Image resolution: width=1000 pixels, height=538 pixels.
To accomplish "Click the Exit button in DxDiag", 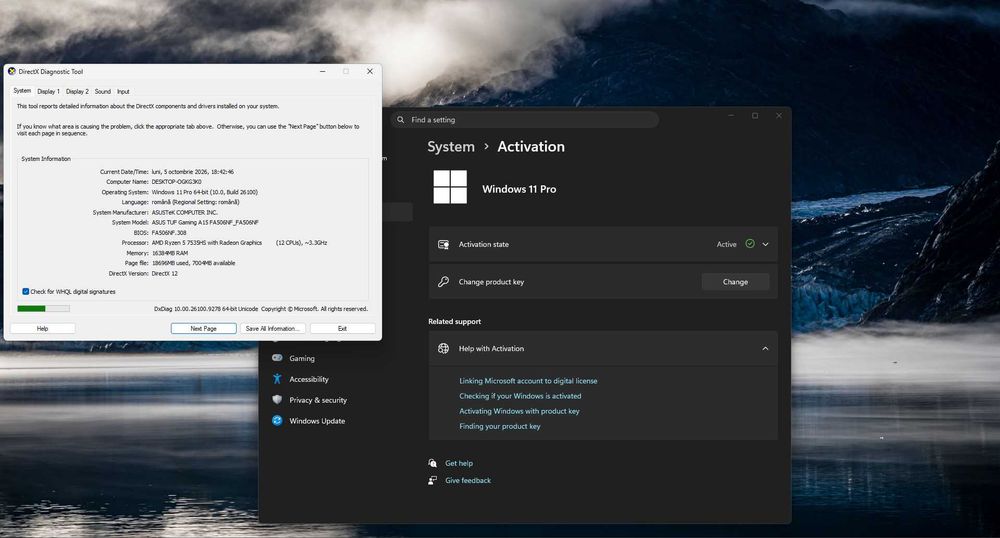I will pyautogui.click(x=342, y=328).
